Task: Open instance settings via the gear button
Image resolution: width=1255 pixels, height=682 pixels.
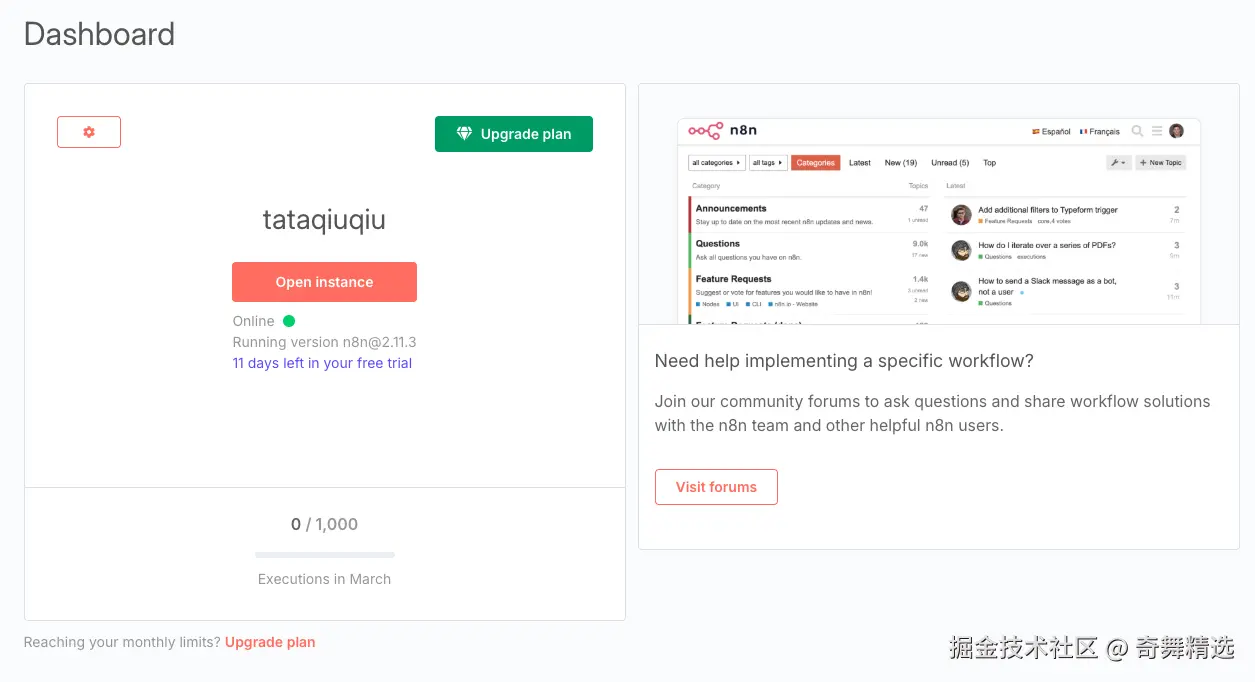Action: click(x=89, y=132)
